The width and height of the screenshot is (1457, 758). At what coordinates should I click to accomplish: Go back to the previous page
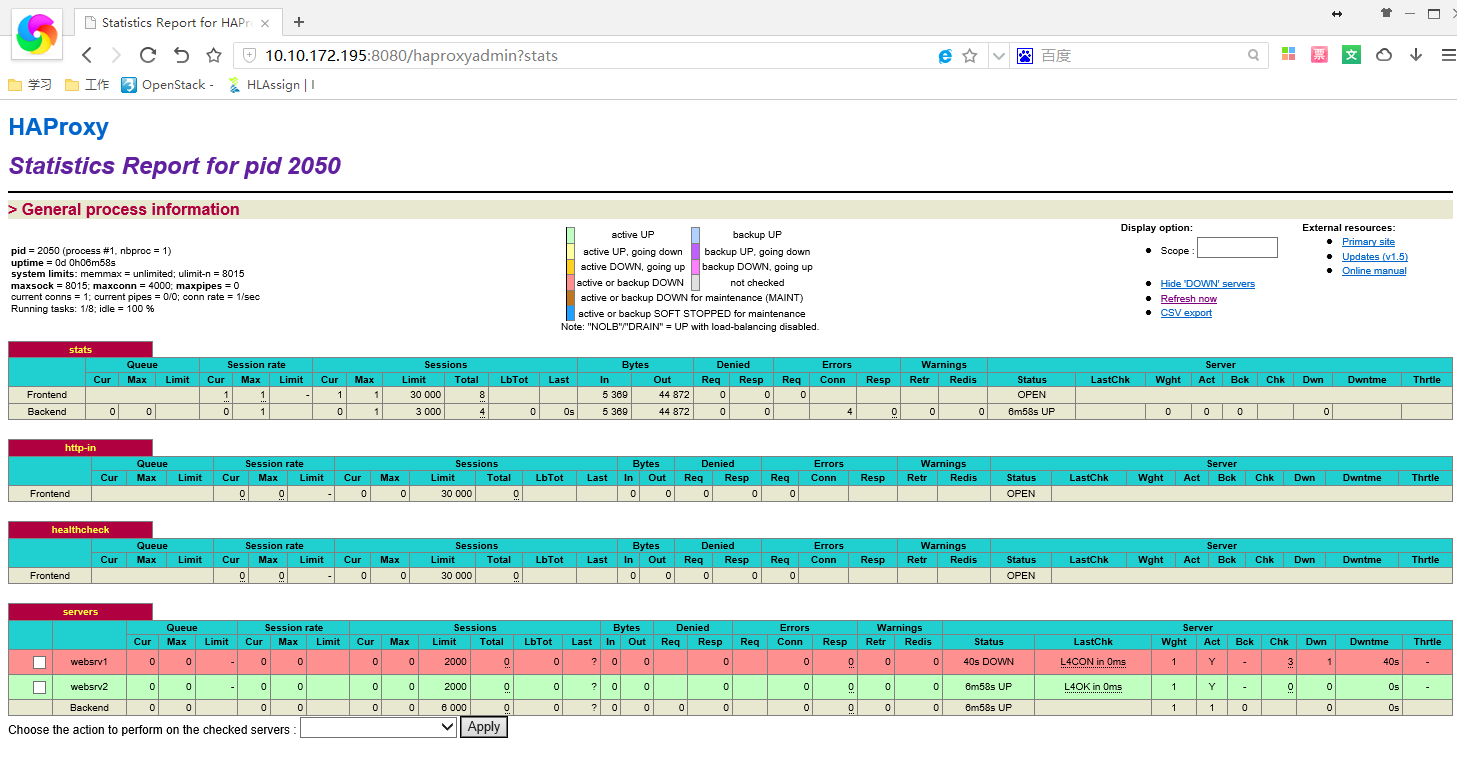pos(87,56)
